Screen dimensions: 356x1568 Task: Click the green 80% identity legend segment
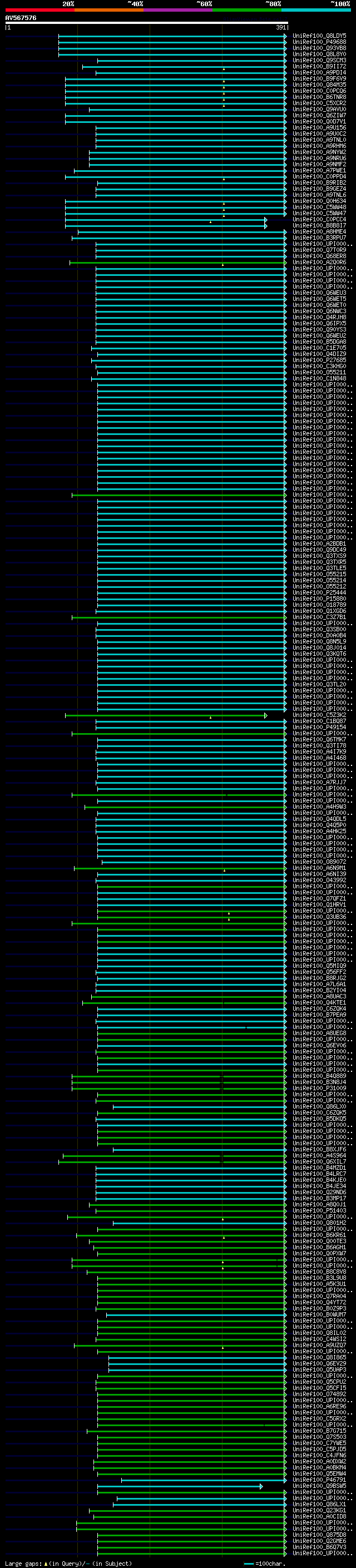[x=247, y=10]
